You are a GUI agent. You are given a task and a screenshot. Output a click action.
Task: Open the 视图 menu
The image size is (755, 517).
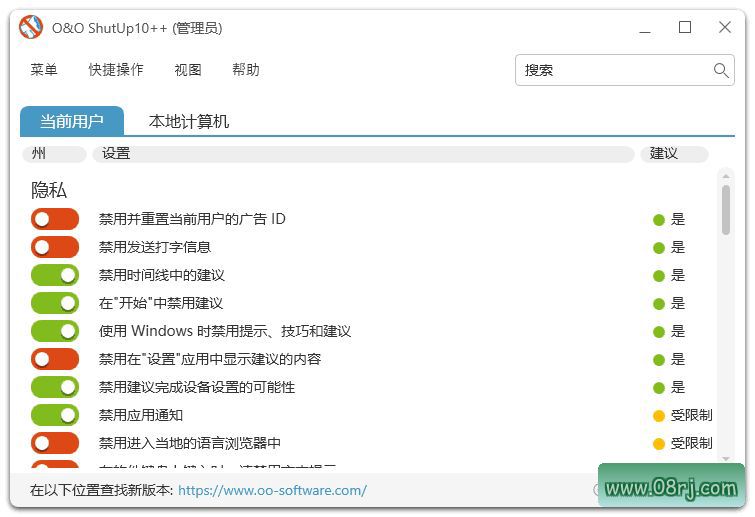(188, 70)
